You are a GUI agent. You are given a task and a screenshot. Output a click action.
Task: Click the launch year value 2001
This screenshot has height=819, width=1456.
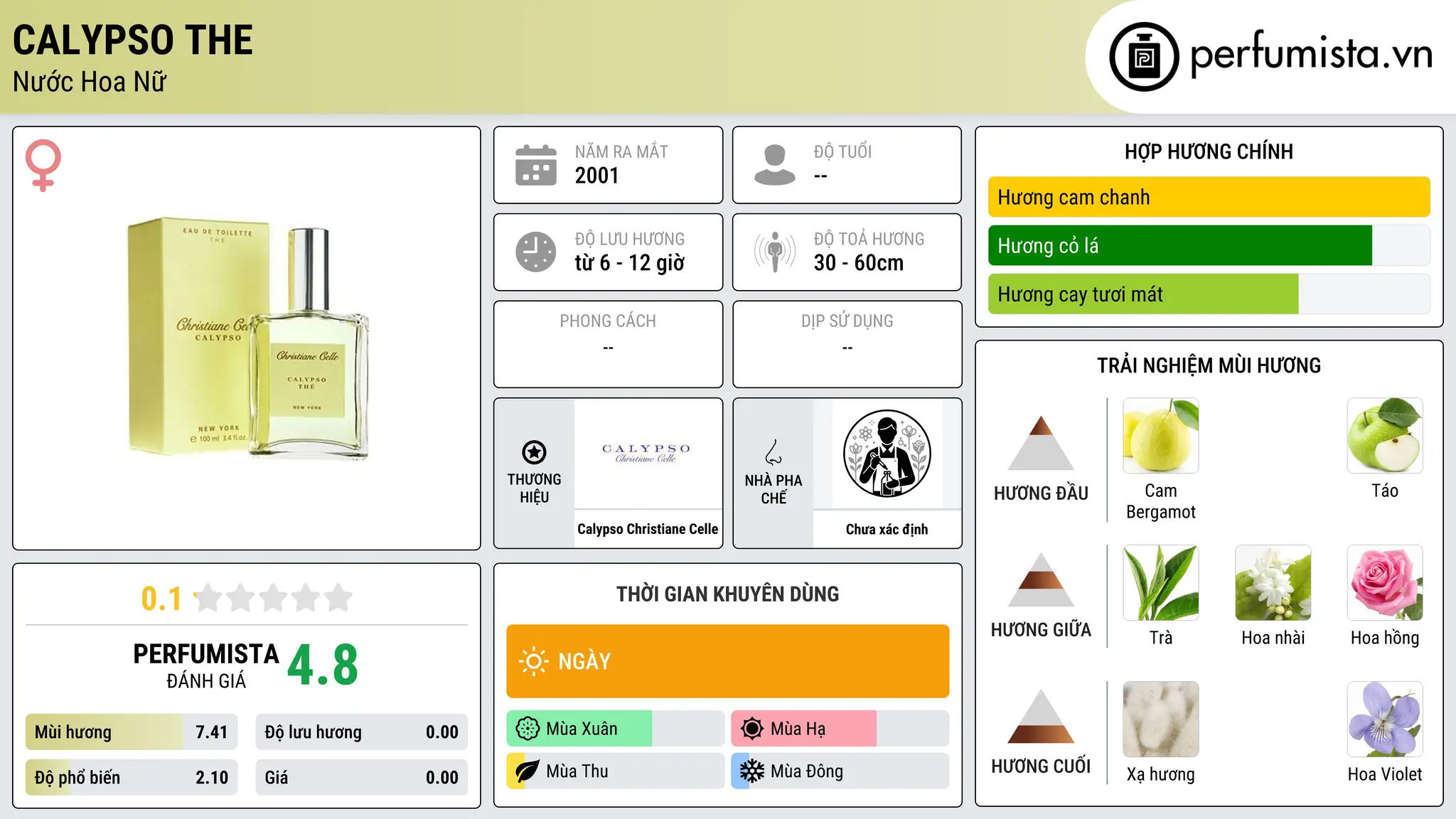597,176
